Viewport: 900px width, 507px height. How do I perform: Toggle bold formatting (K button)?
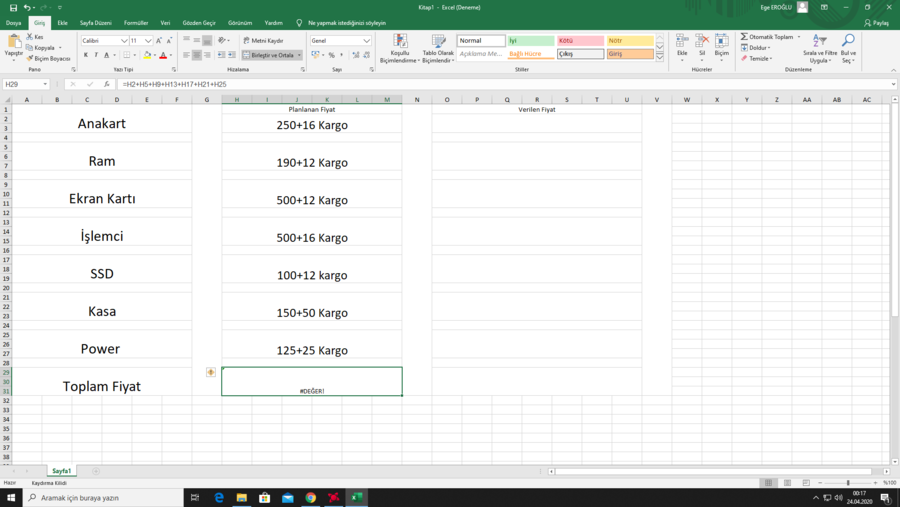[x=85, y=56]
